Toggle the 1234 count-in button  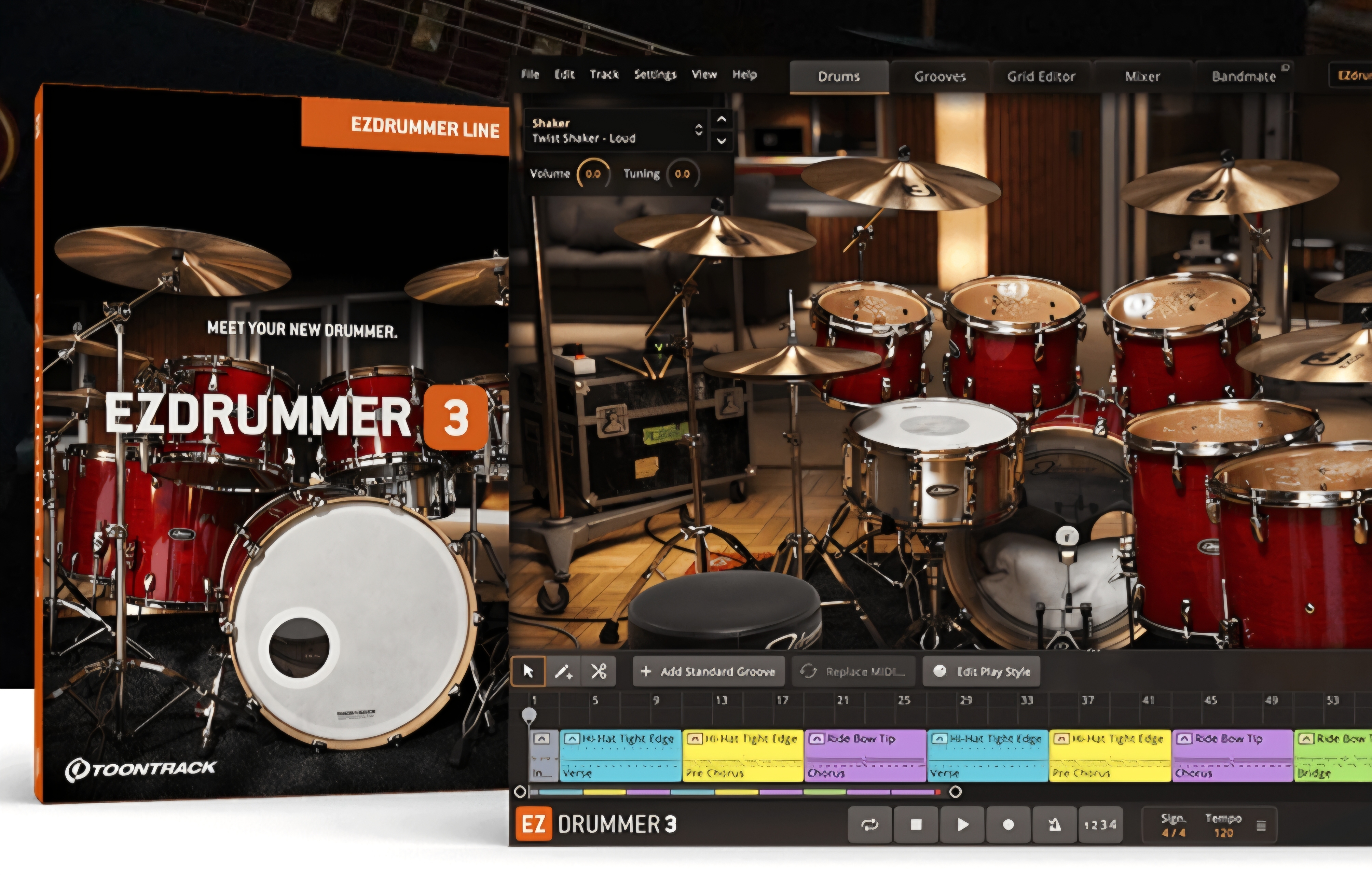(1101, 825)
